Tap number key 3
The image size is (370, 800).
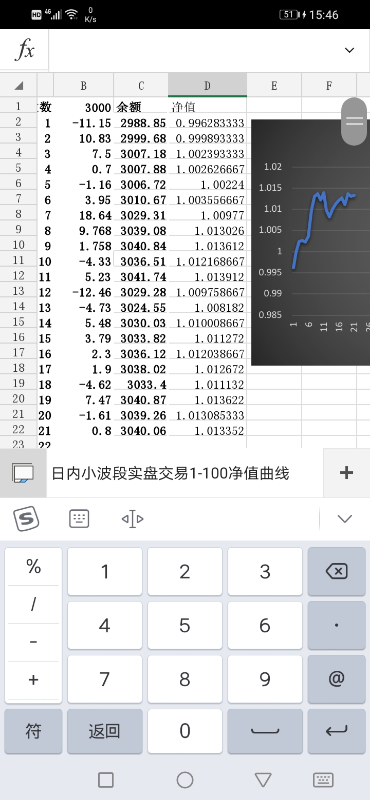pyautogui.click(x=265, y=571)
